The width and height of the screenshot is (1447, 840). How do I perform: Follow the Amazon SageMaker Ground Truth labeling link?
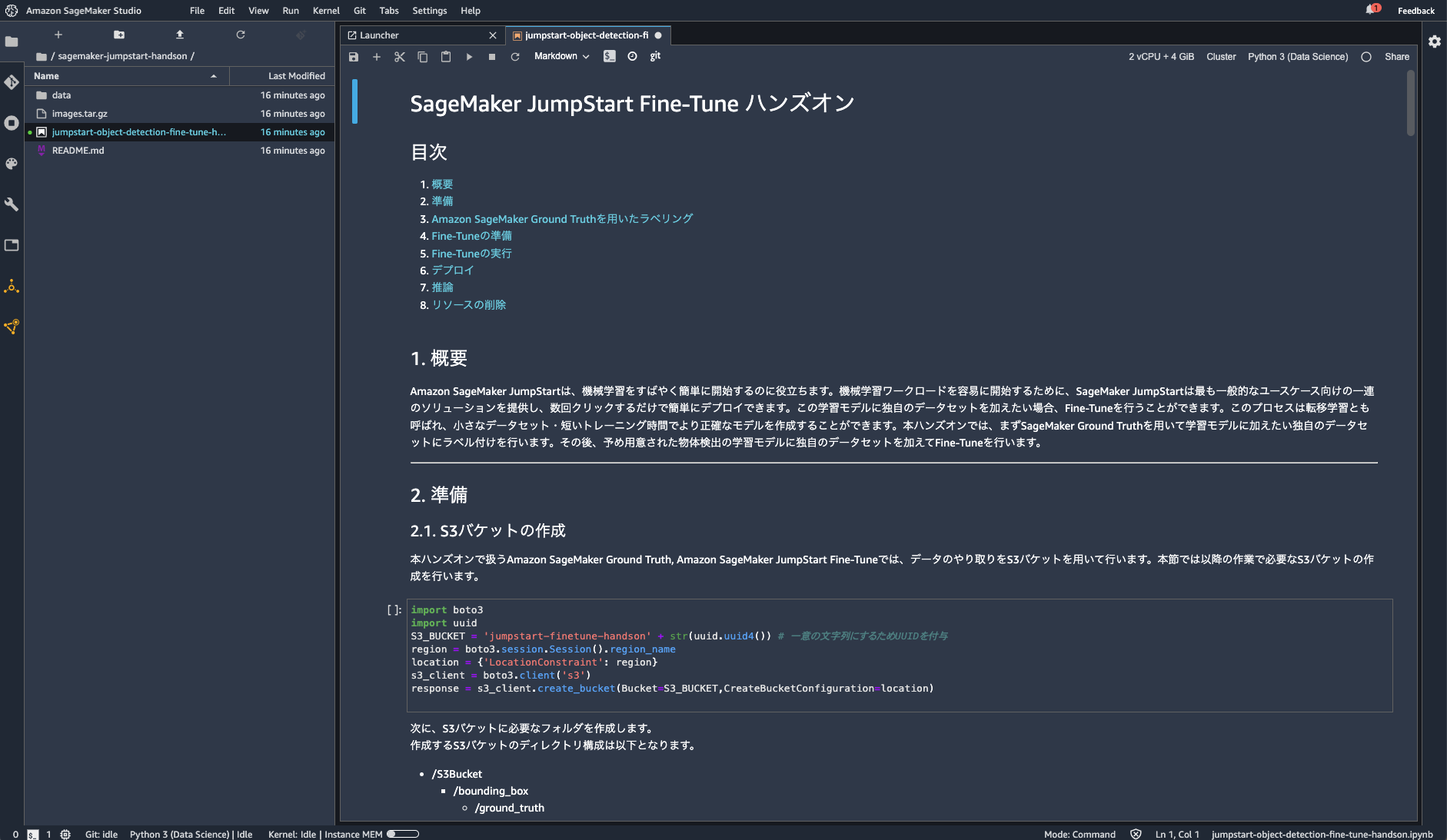[x=562, y=219]
